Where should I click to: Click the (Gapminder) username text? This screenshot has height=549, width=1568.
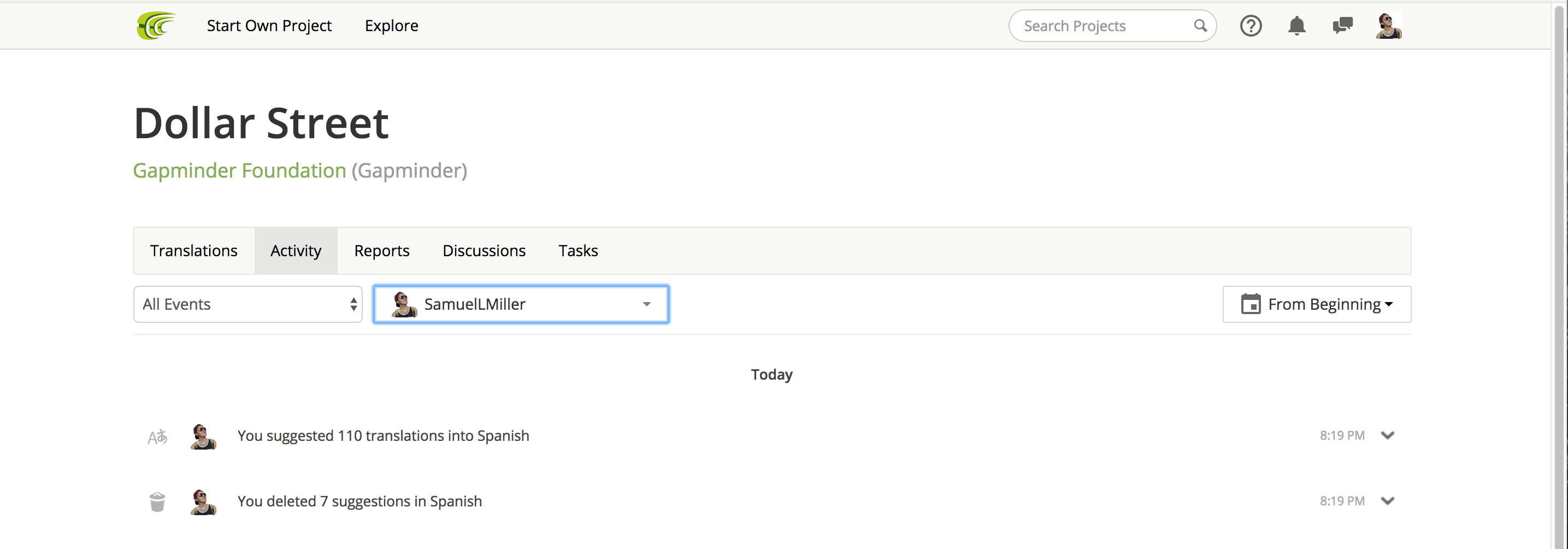pyautogui.click(x=409, y=170)
